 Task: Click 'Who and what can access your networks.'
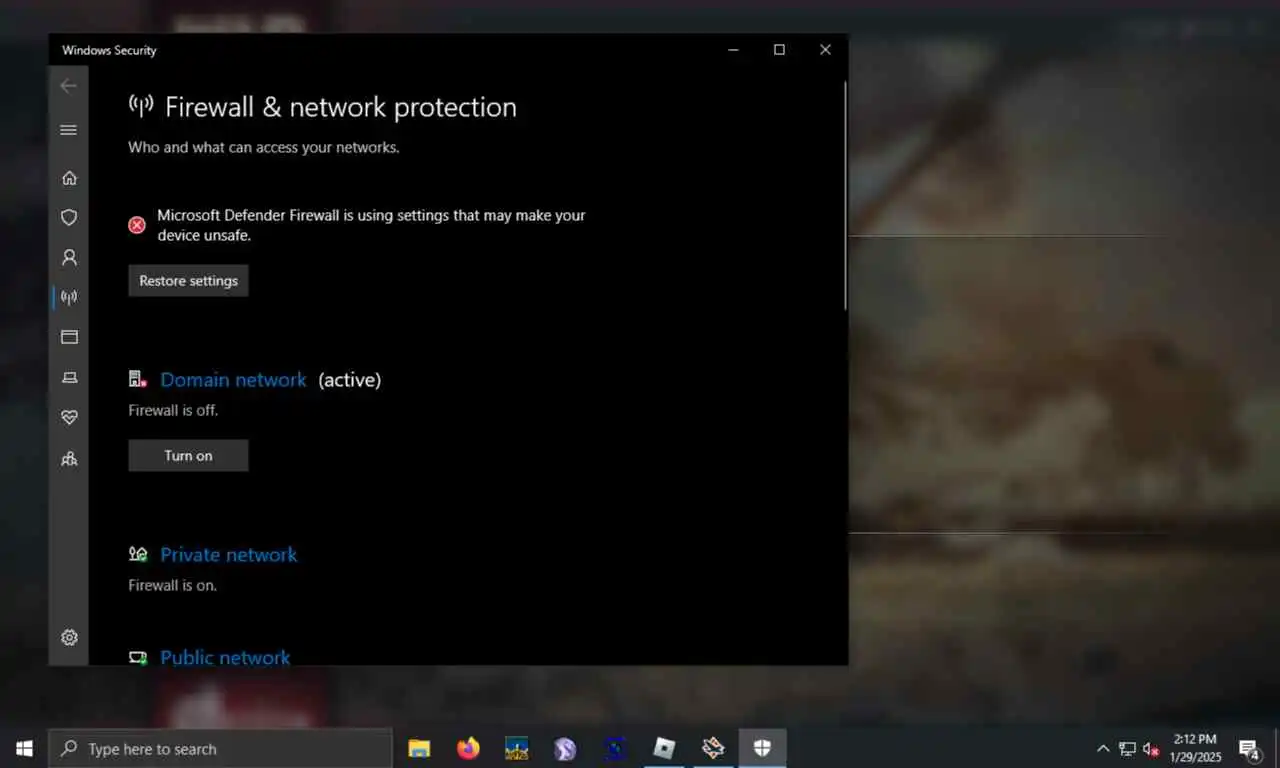coord(264,147)
